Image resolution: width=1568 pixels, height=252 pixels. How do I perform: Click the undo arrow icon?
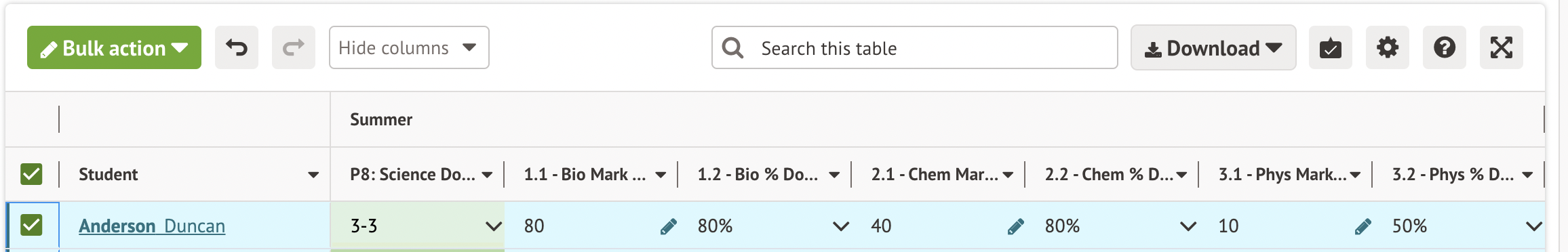[x=237, y=47]
